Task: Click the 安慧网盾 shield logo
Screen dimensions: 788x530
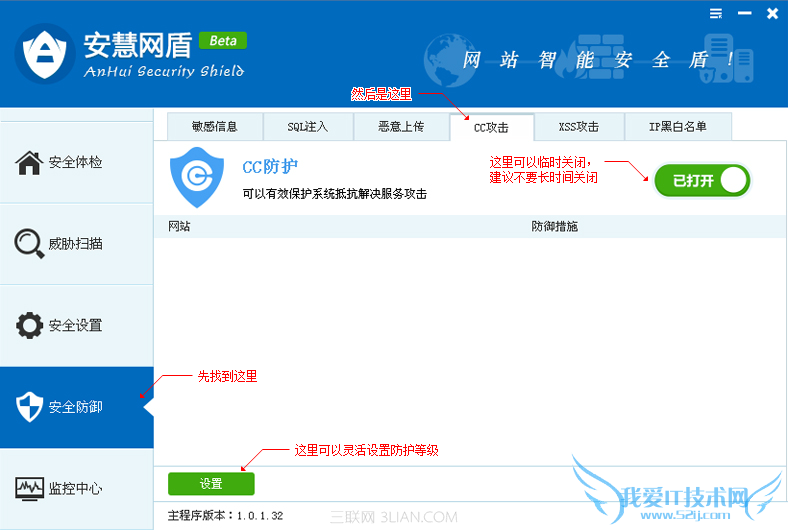Action: coord(45,54)
